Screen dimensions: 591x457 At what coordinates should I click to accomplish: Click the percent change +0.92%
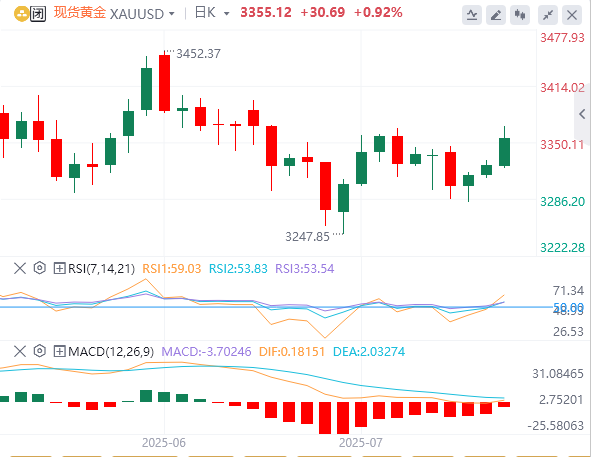click(378, 13)
